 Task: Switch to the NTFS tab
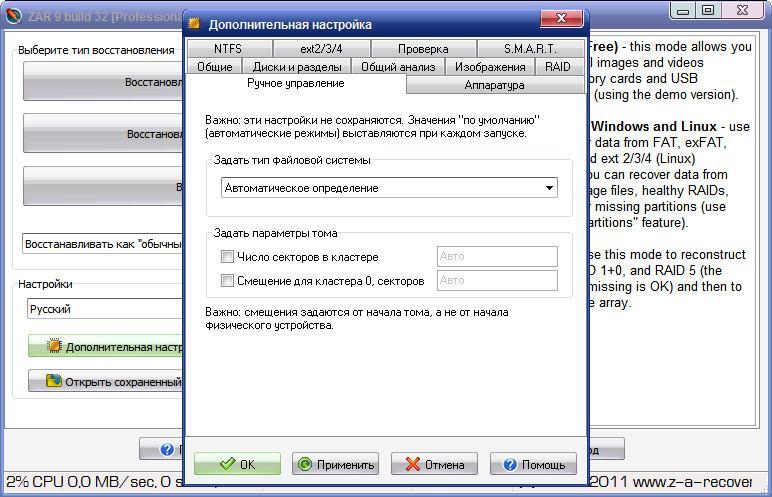(x=228, y=49)
